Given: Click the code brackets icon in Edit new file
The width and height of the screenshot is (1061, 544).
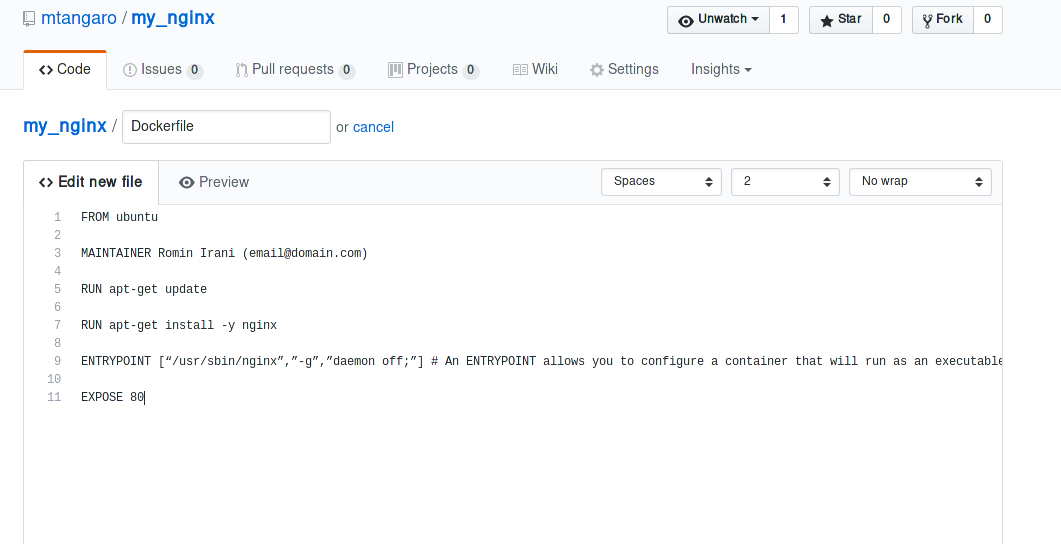Looking at the screenshot, I should (46, 183).
